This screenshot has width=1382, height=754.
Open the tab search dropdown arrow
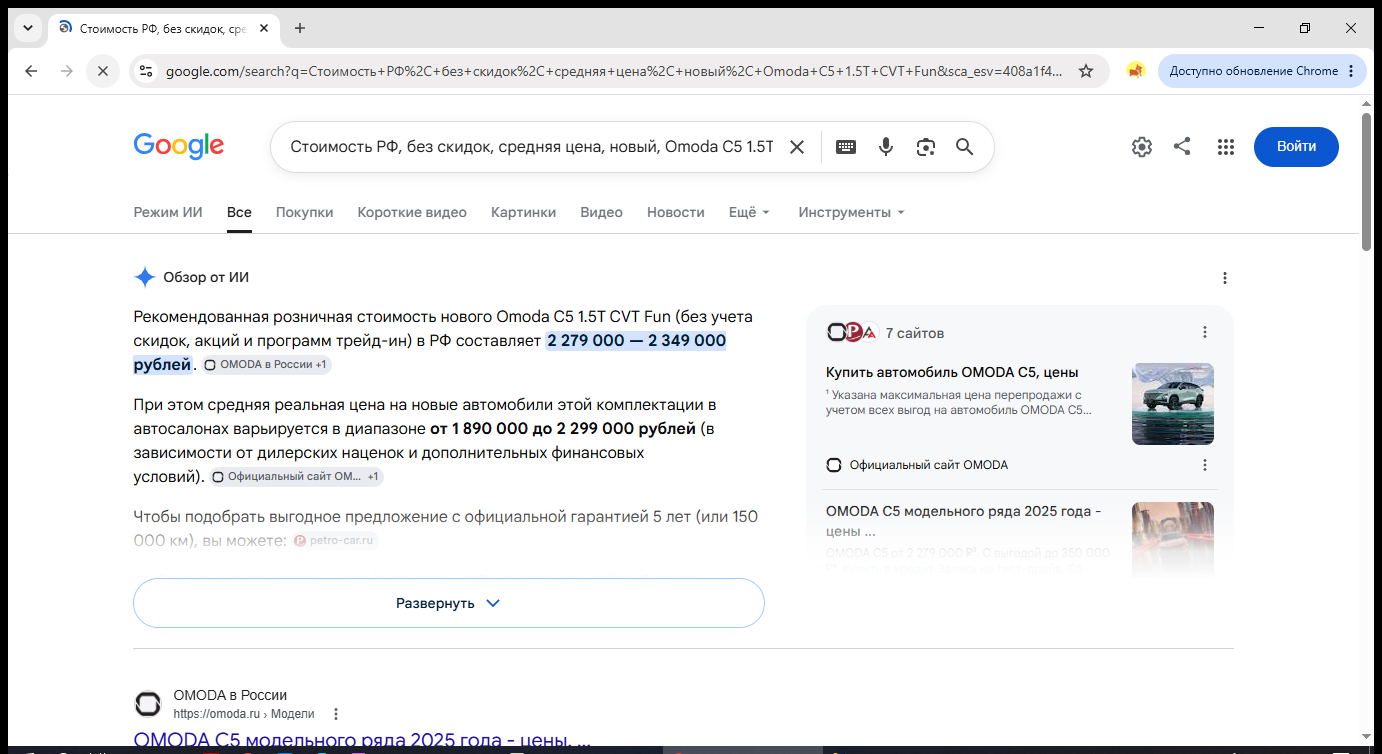coord(28,28)
